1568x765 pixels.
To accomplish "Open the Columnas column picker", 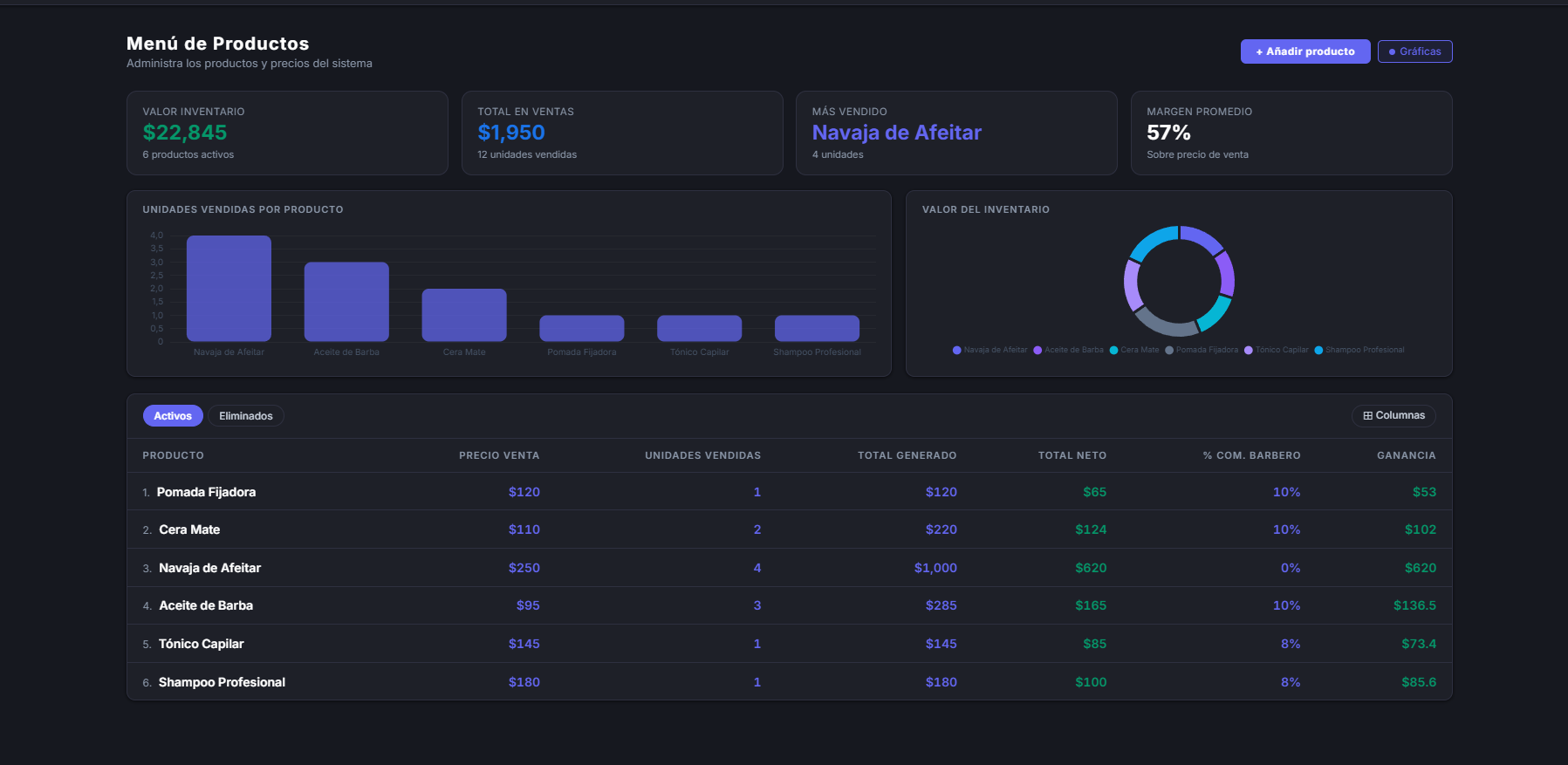I will coord(1393,416).
